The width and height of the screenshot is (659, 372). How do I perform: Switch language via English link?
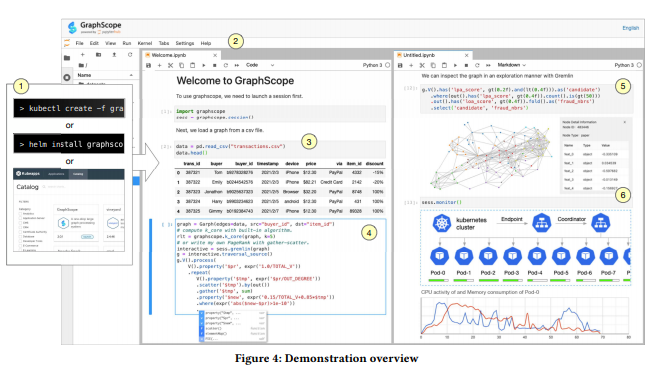coord(630,28)
